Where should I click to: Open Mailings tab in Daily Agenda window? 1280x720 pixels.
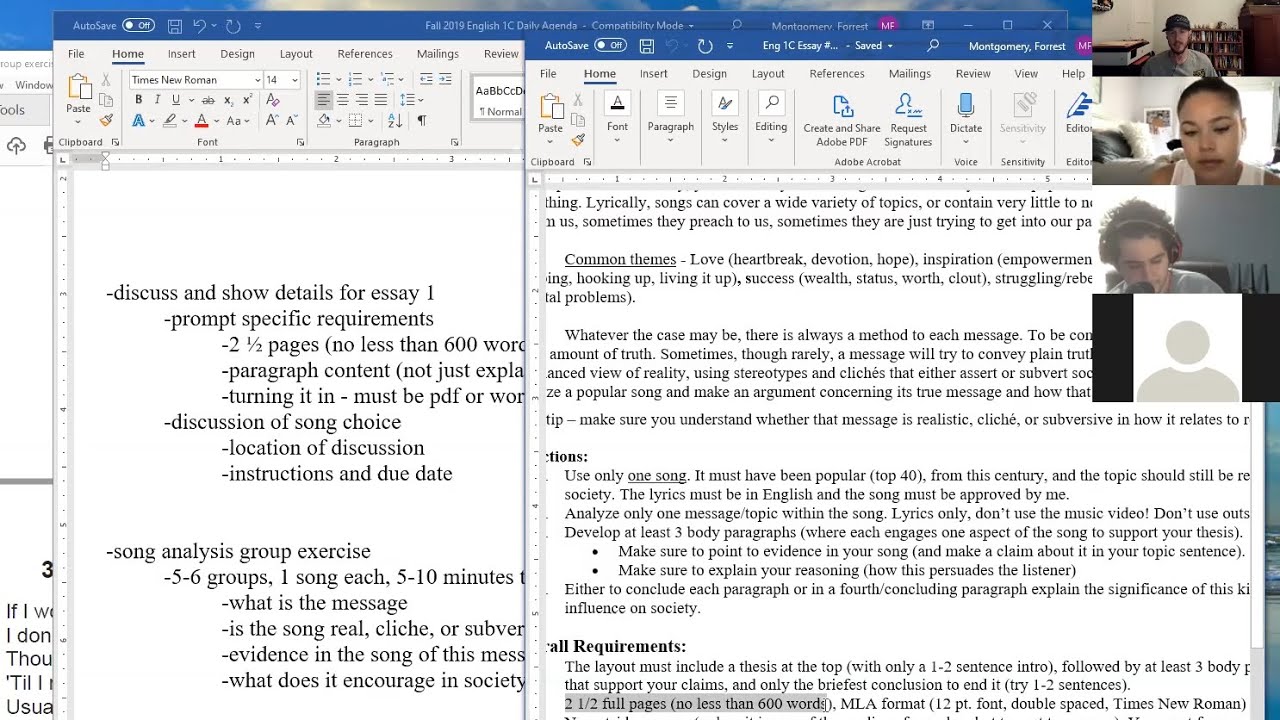click(x=438, y=54)
